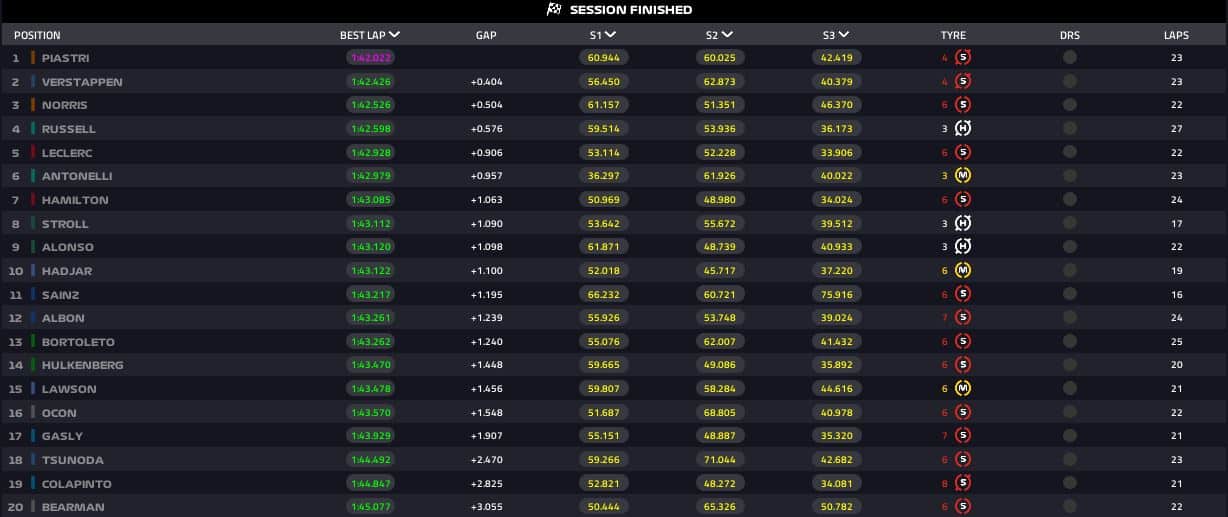Click Lawson's medium tyre icon

(963, 388)
